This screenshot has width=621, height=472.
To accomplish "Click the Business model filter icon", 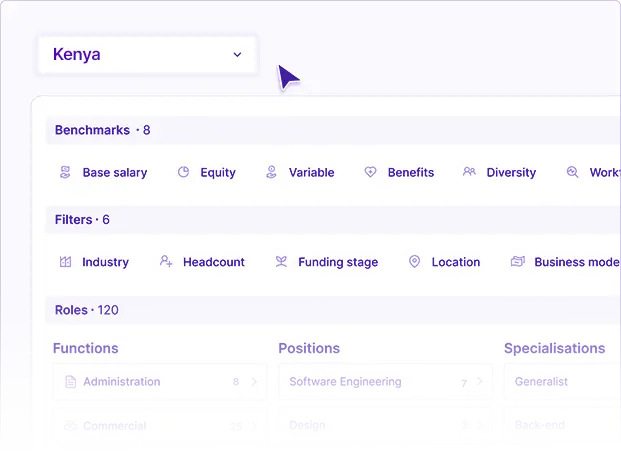I will (517, 262).
